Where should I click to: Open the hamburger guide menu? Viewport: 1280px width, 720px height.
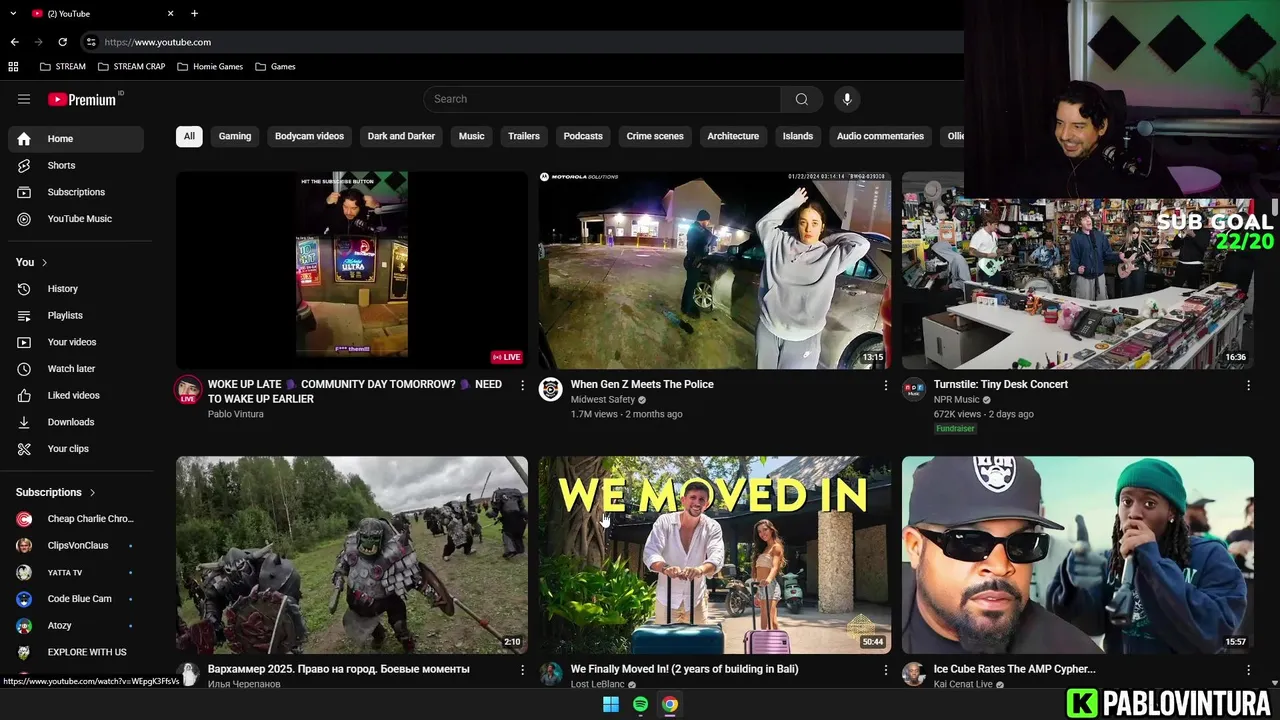[x=24, y=99]
